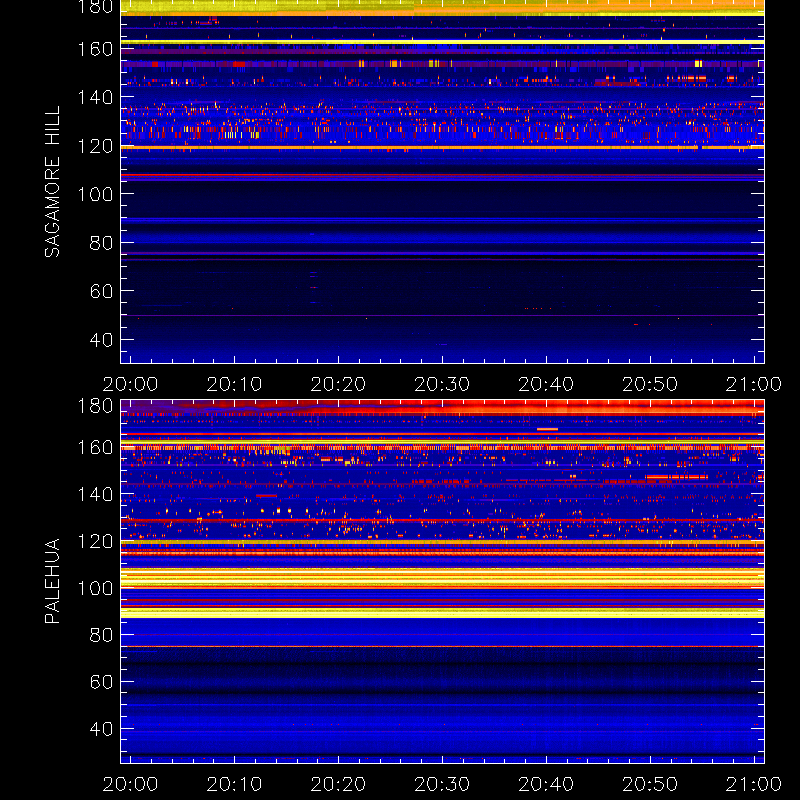Image resolution: width=800 pixels, height=800 pixels.
Task: Click inside the Palehua spectrogram plot
Action: pos(442,582)
